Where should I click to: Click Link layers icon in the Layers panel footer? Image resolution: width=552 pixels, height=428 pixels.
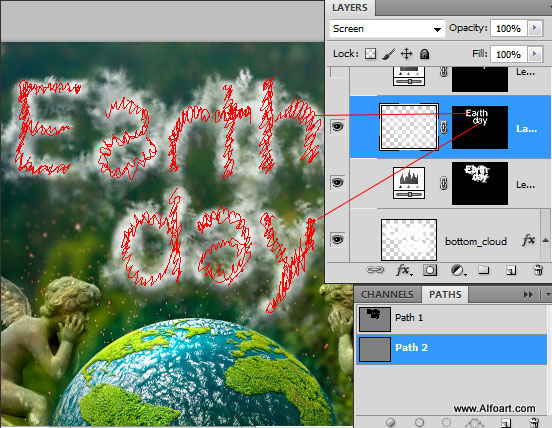(375, 270)
